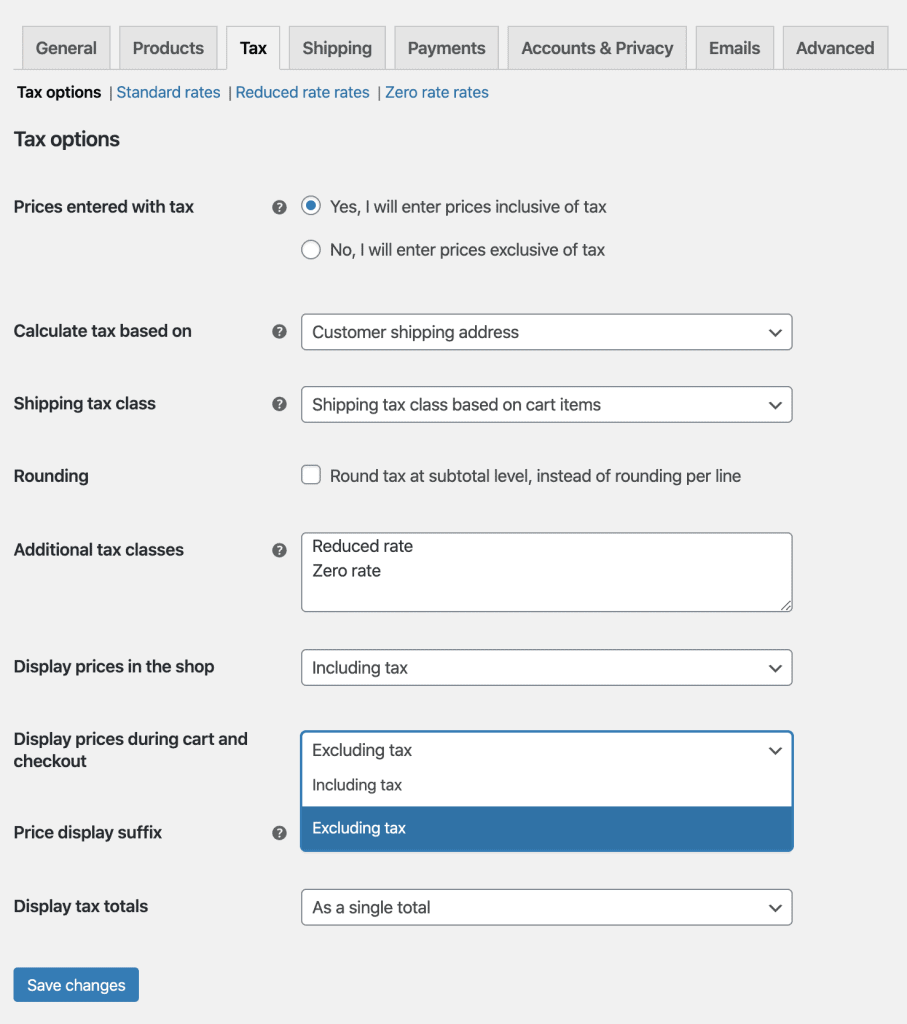Open the Standard rates link
The image size is (907, 1024).
tap(168, 92)
